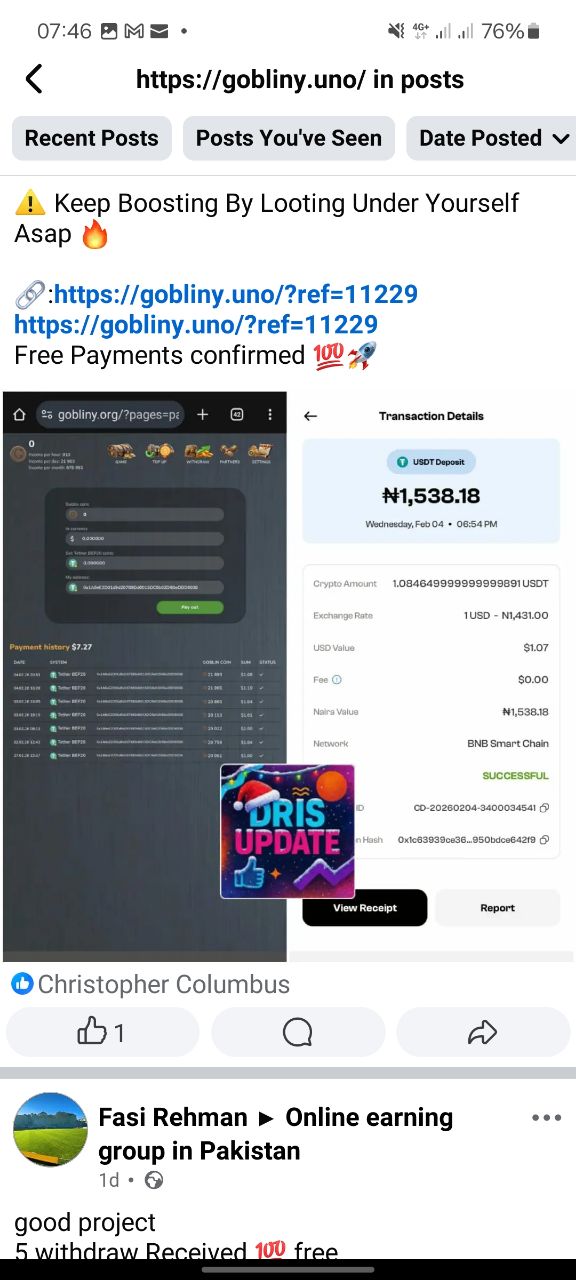
Task: Open Online earning group in Pakistan
Action: click(x=276, y=1134)
